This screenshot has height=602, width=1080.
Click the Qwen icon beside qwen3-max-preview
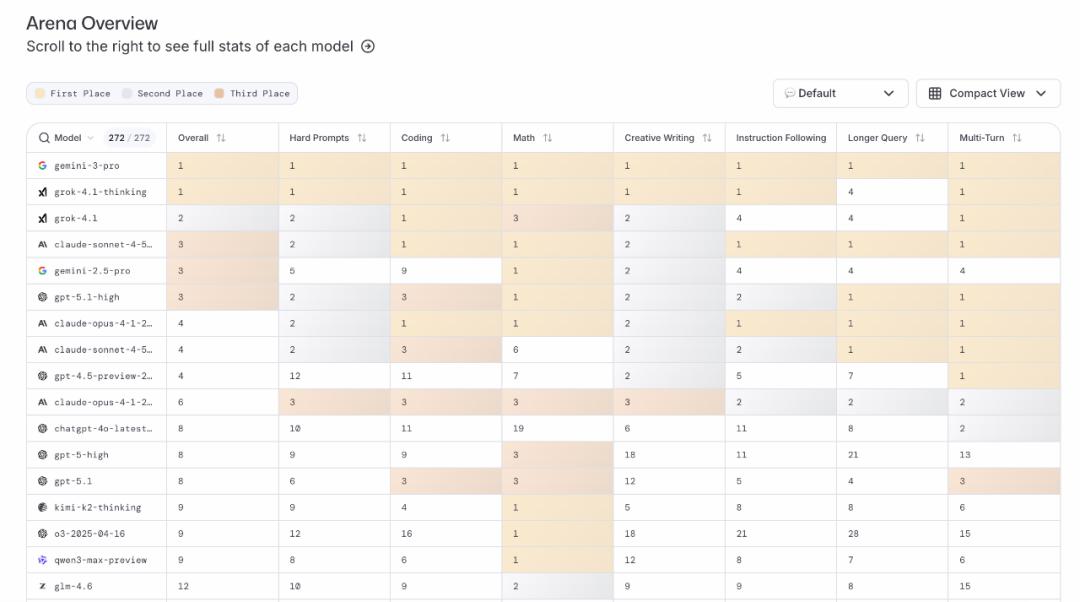coord(42,560)
